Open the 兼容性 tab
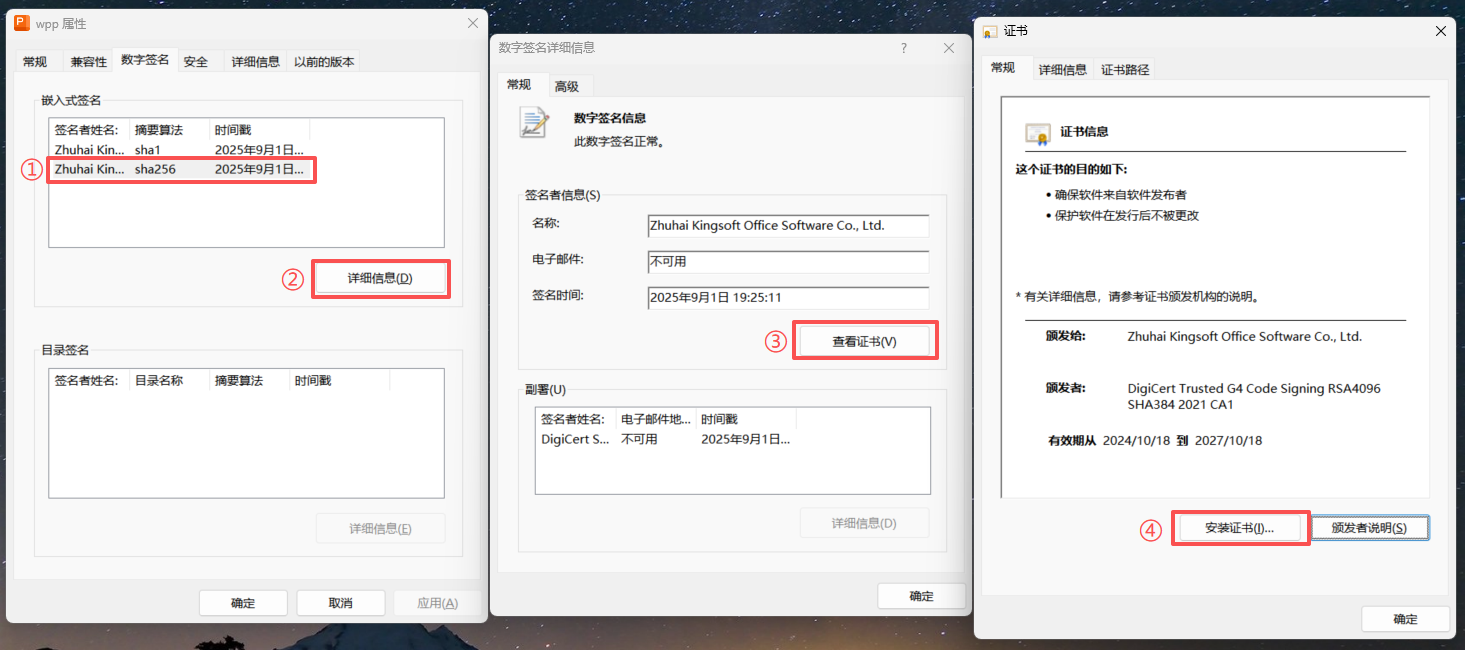1465x650 pixels. 89,62
